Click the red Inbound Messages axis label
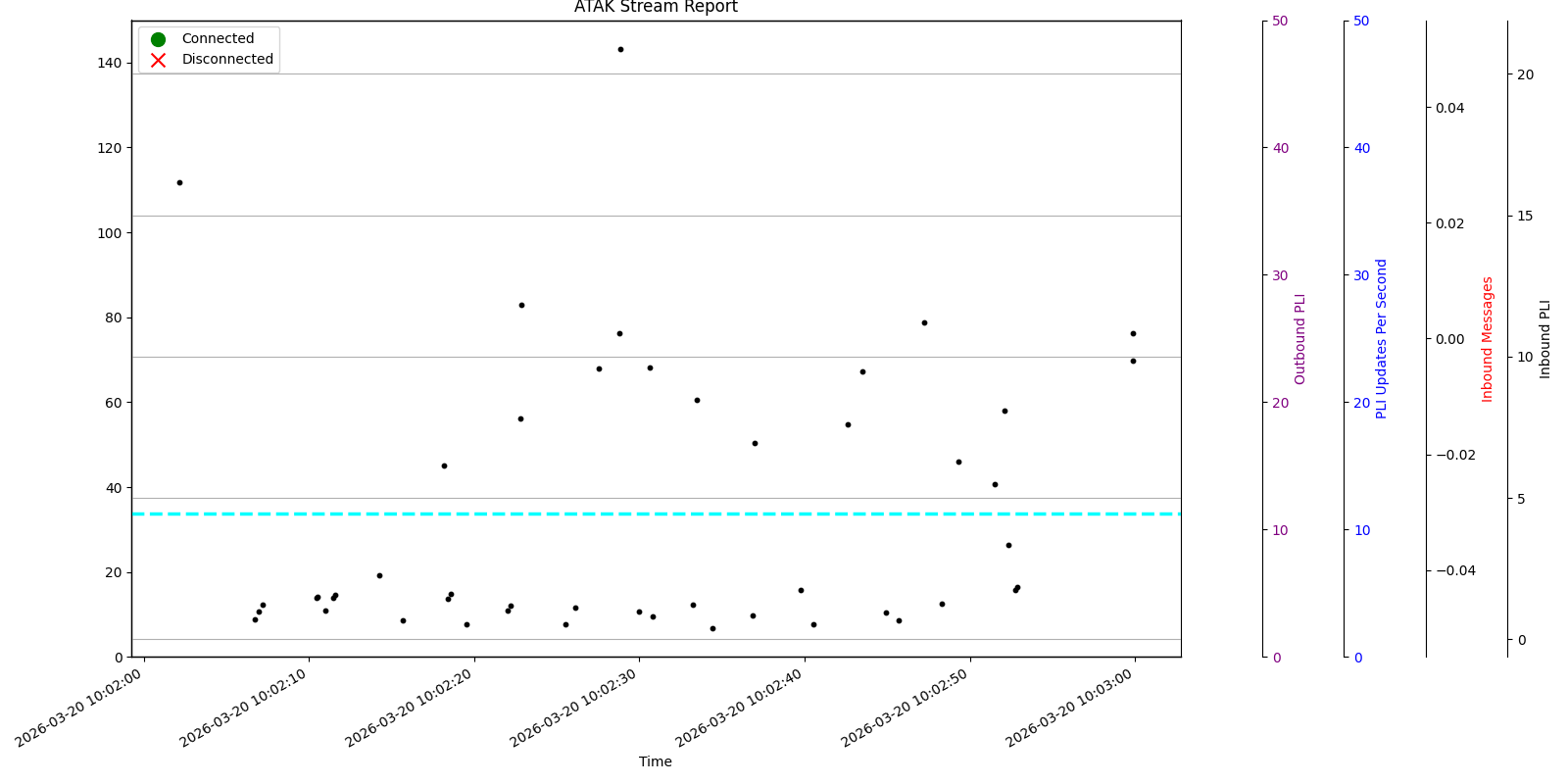 pyautogui.click(x=1488, y=339)
